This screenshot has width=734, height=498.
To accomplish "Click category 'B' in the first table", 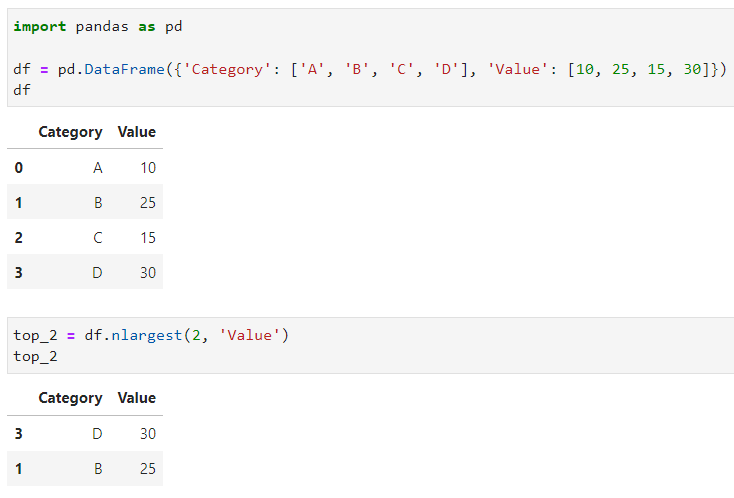I will (97, 203).
